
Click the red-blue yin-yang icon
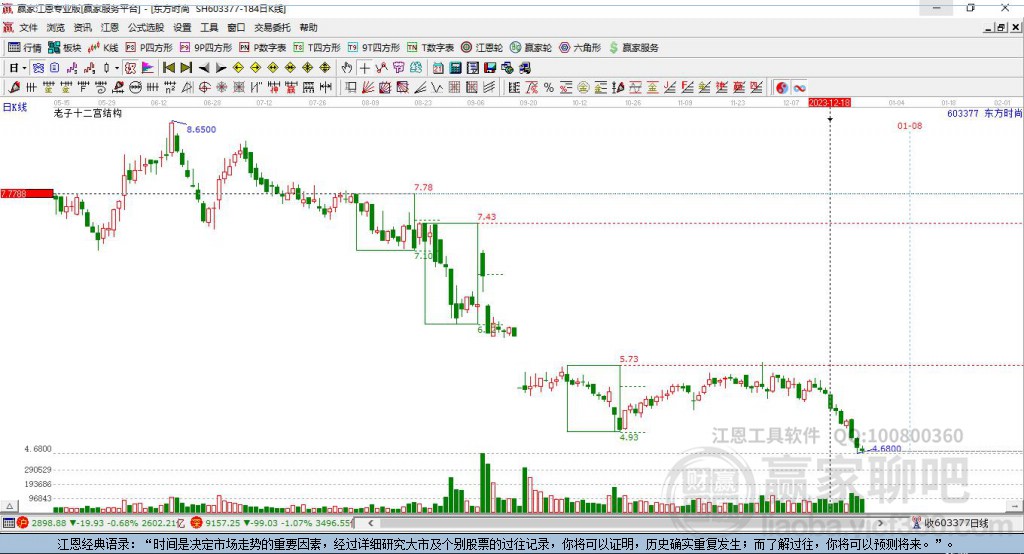pos(782,88)
